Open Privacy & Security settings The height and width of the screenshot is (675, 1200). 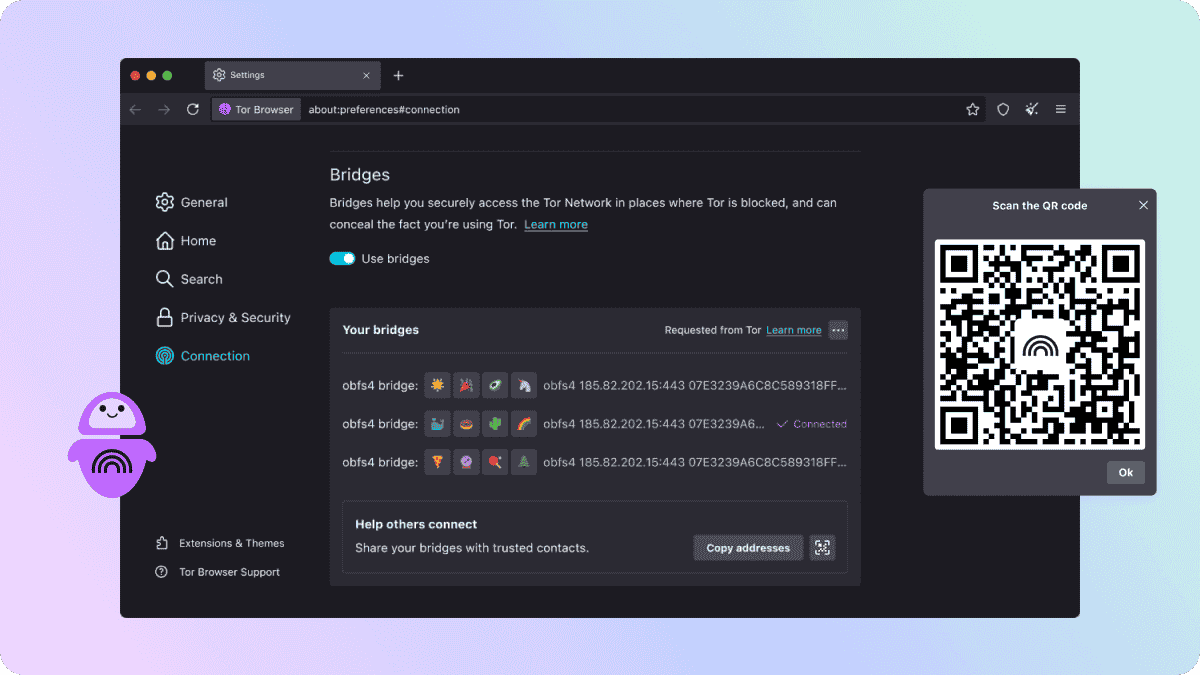click(x=234, y=318)
